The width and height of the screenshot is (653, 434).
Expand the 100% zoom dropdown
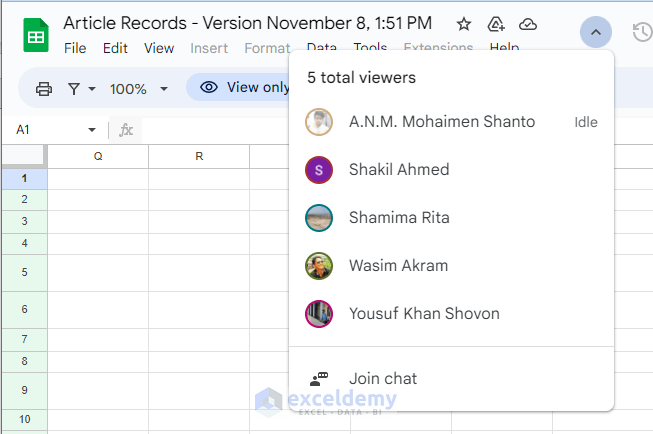point(139,88)
